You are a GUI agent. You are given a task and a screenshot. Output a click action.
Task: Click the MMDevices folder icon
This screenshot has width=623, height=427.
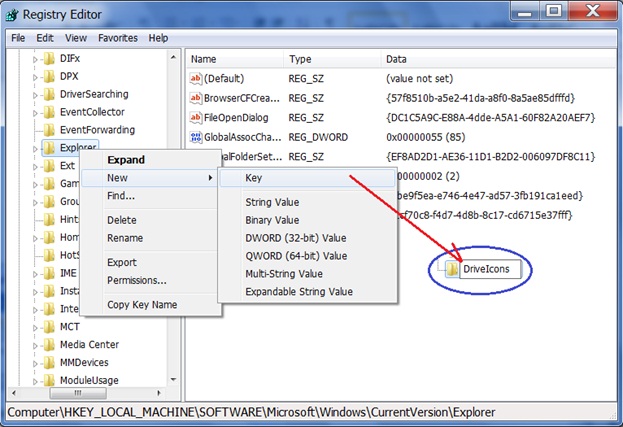pyautogui.click(x=49, y=363)
